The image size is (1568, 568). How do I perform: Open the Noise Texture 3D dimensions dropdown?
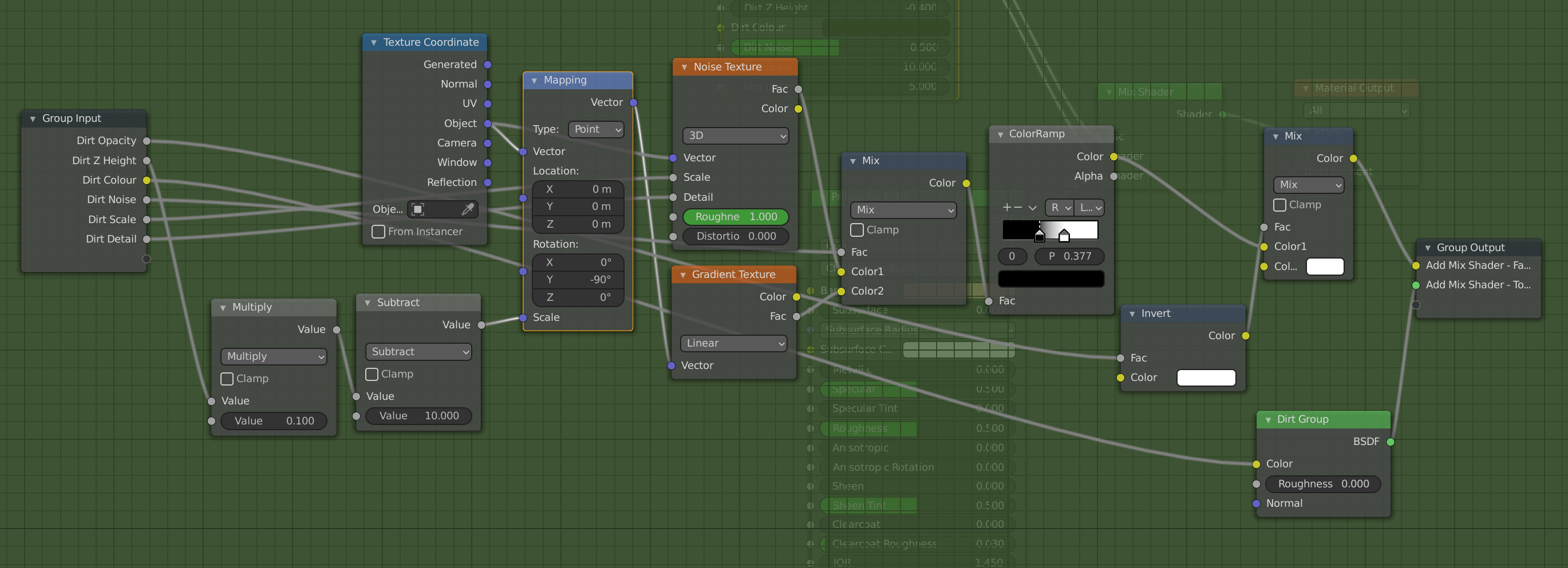(735, 136)
